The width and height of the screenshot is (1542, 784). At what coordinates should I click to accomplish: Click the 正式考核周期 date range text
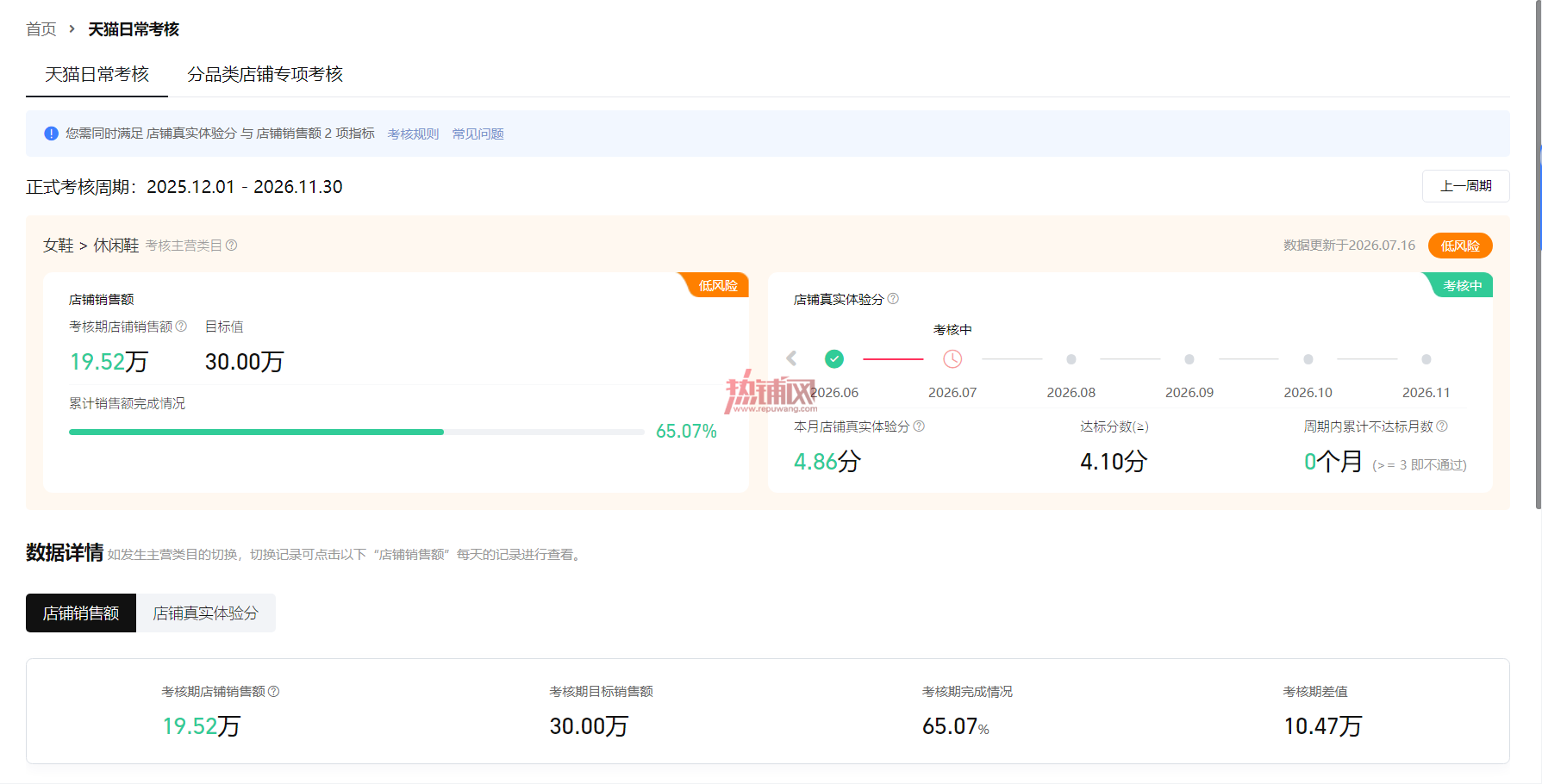(245, 187)
